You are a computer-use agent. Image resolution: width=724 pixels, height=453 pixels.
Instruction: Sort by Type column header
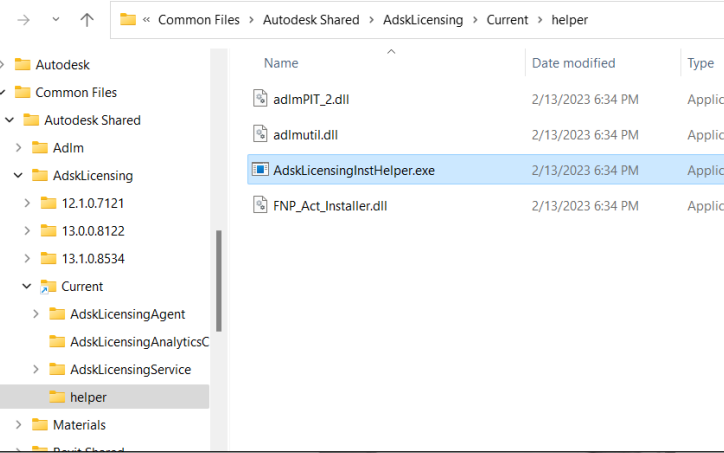700,63
